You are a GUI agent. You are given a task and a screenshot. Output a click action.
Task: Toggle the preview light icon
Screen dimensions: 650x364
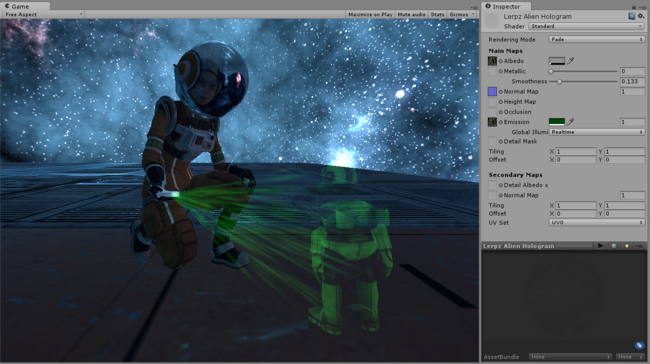pyautogui.click(x=626, y=246)
